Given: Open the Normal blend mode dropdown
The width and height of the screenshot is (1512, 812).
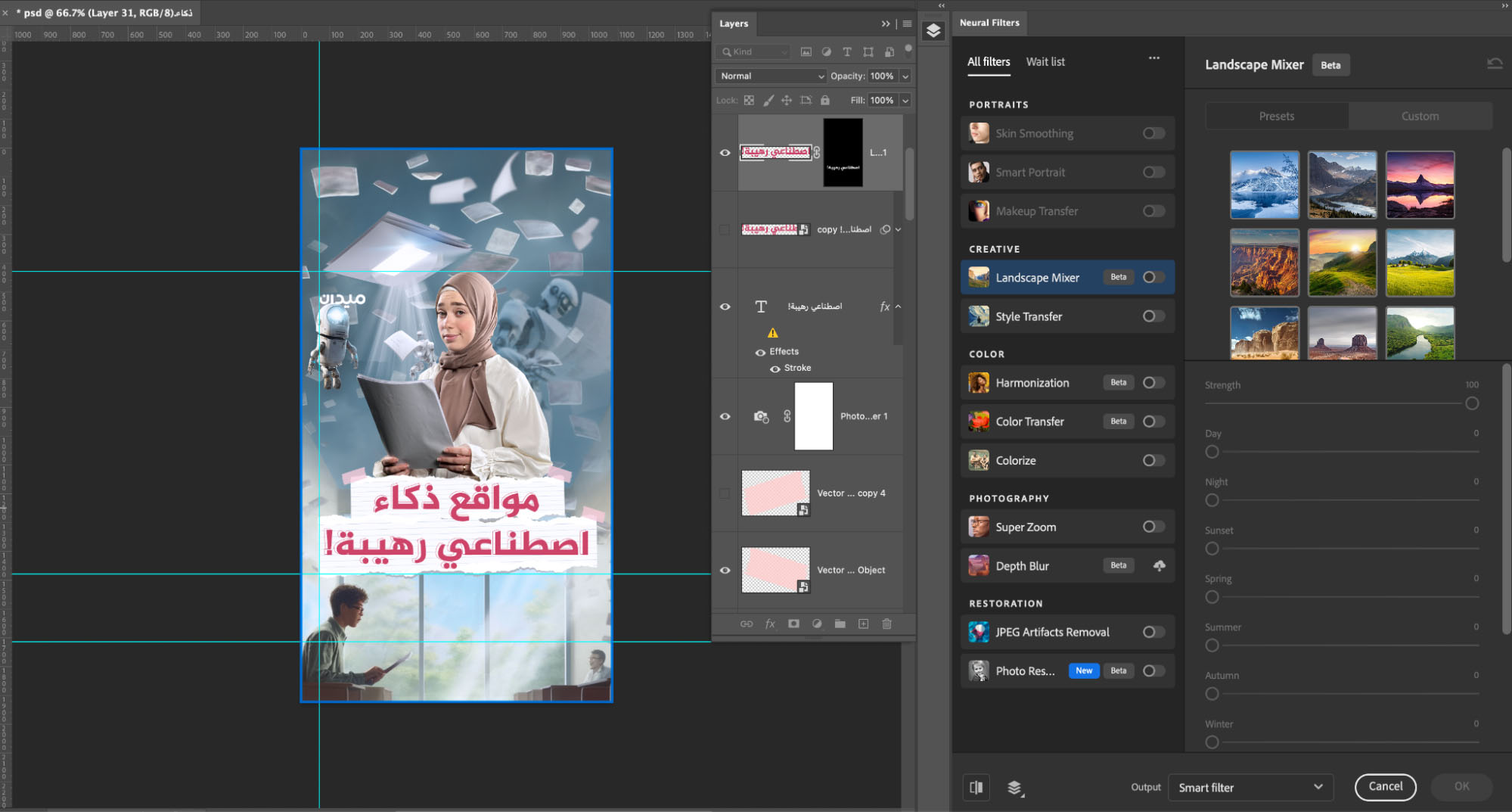Looking at the screenshot, I should [771, 76].
